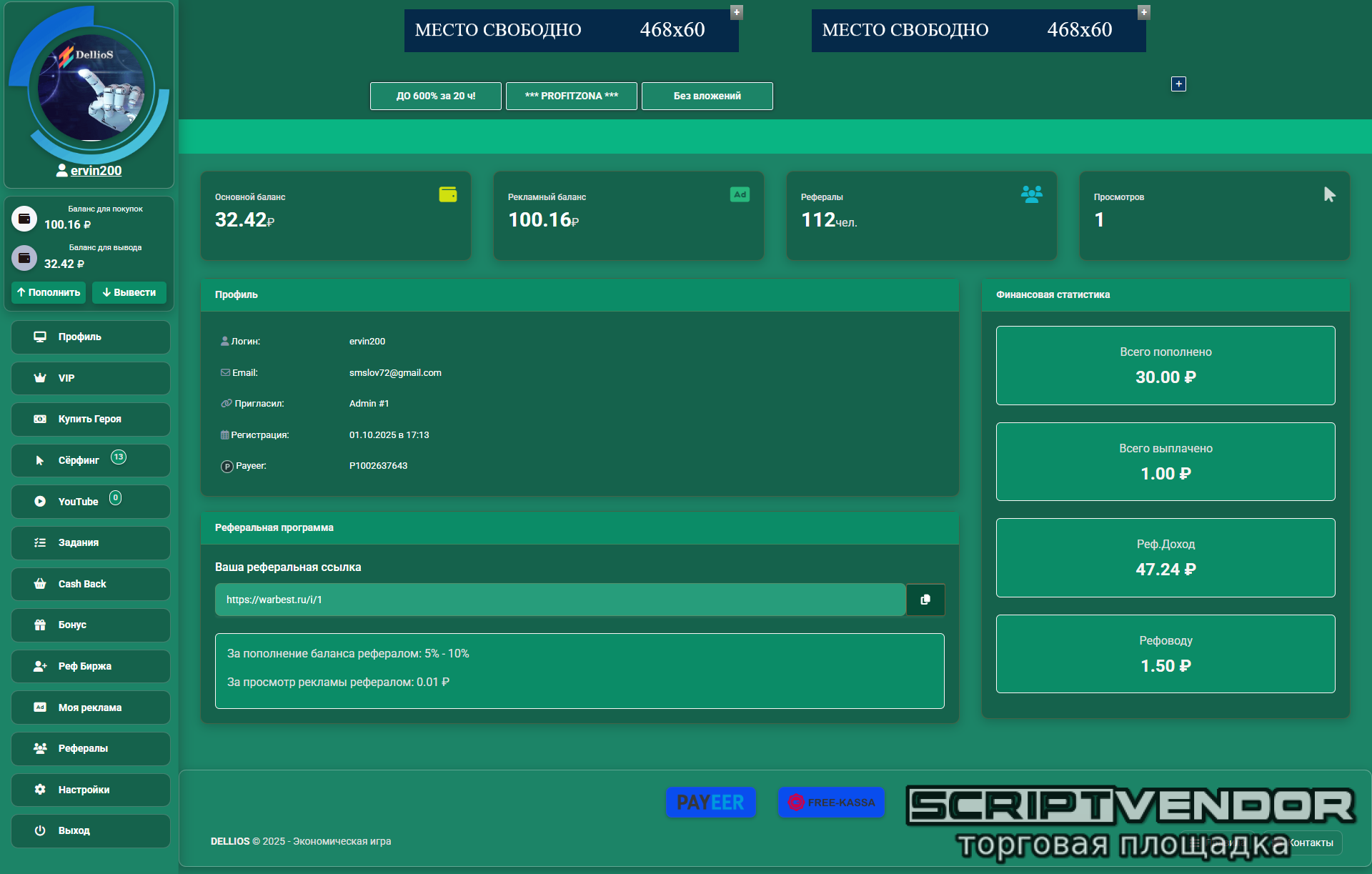Click the referrals group icon on card
Viewport: 1372px width, 874px height.
pos(1031,194)
